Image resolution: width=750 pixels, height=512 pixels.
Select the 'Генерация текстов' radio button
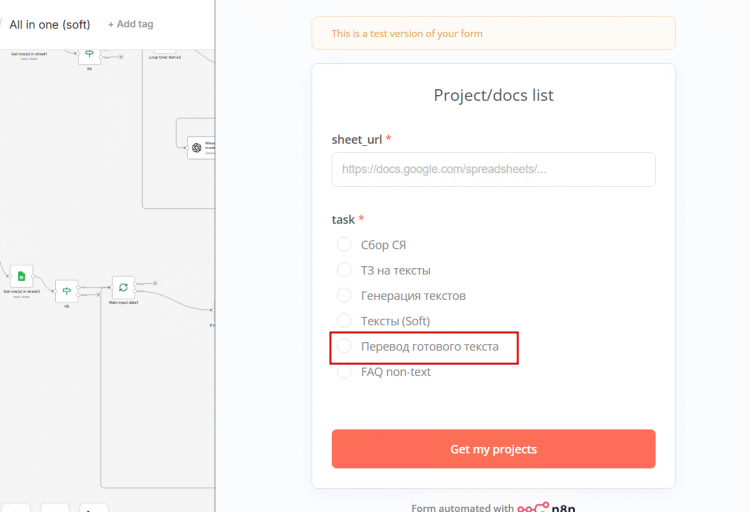pos(344,295)
